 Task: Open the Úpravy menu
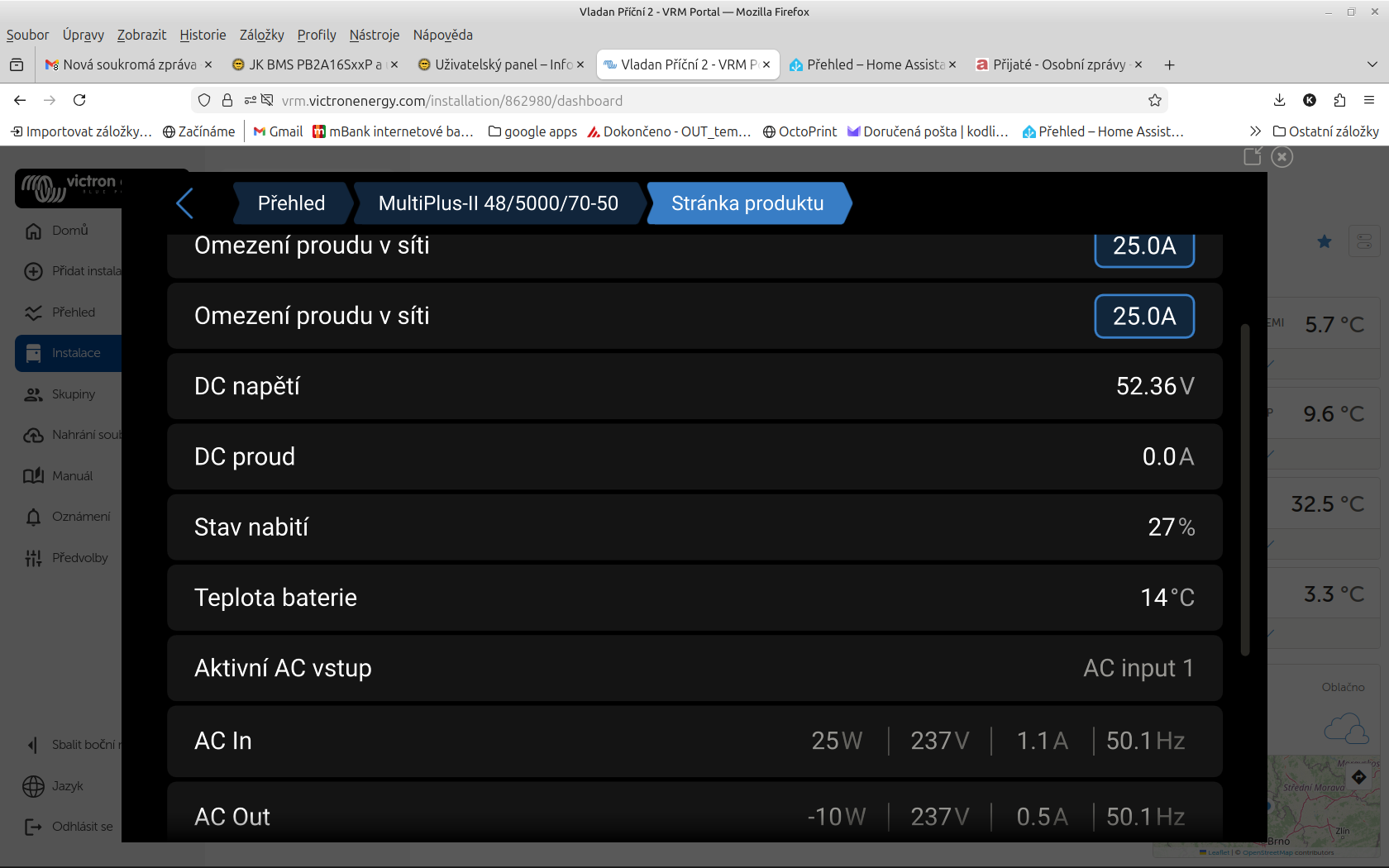[x=84, y=35]
